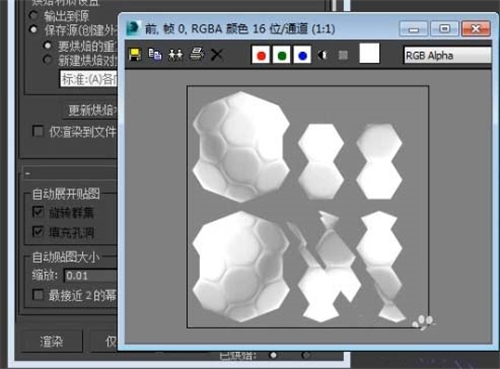The height and width of the screenshot is (369, 500).
Task: Click the 标准:(A) material type field
Action: [89, 79]
